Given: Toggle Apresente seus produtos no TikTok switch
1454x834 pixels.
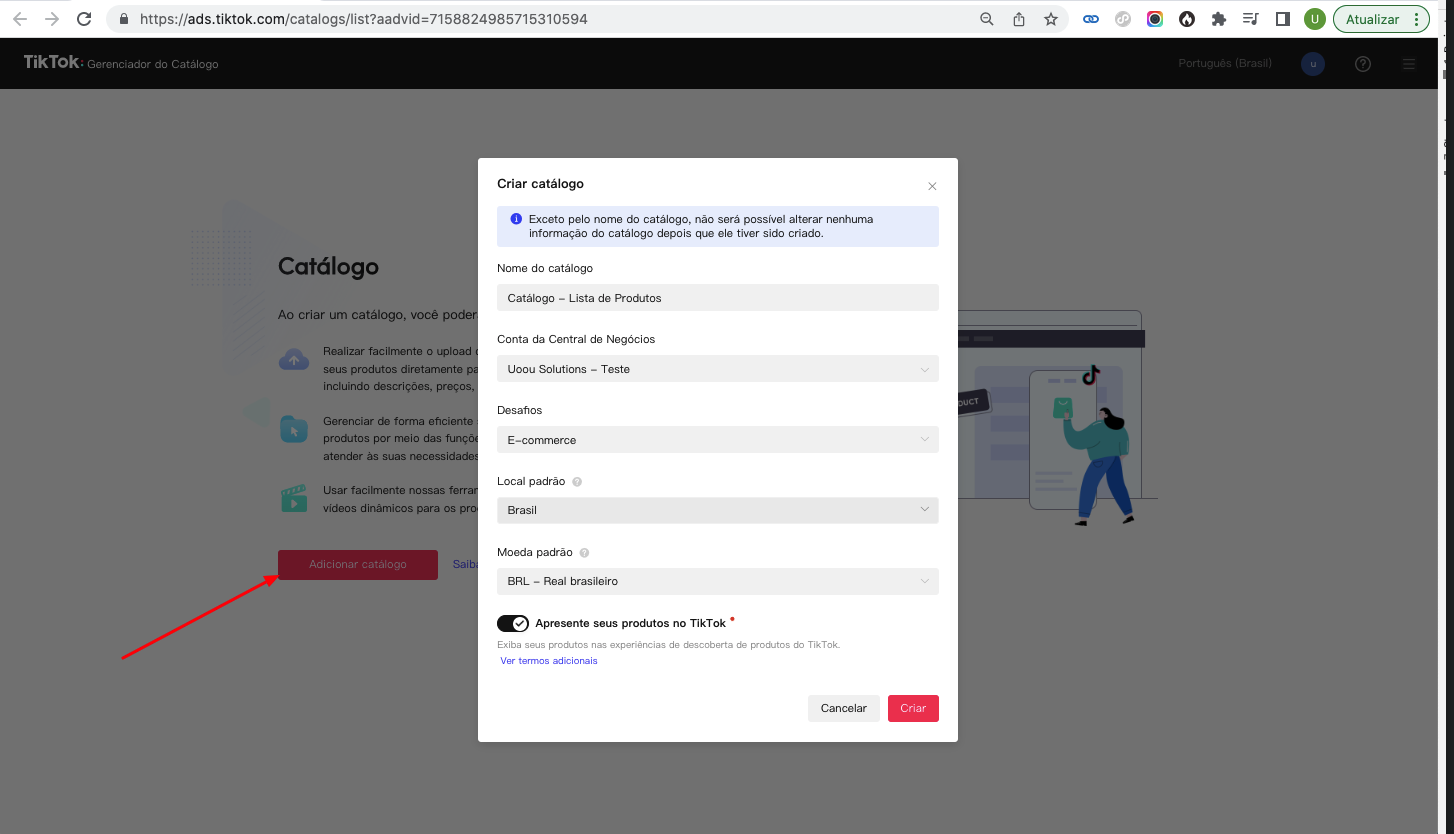Looking at the screenshot, I should [513, 623].
